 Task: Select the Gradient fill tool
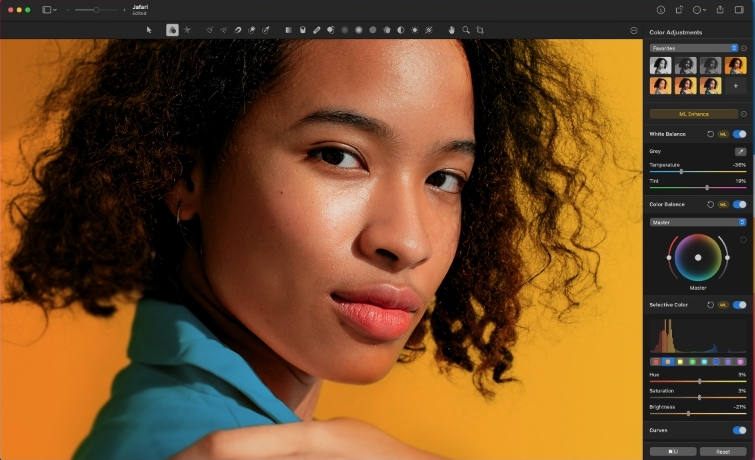(x=288, y=30)
